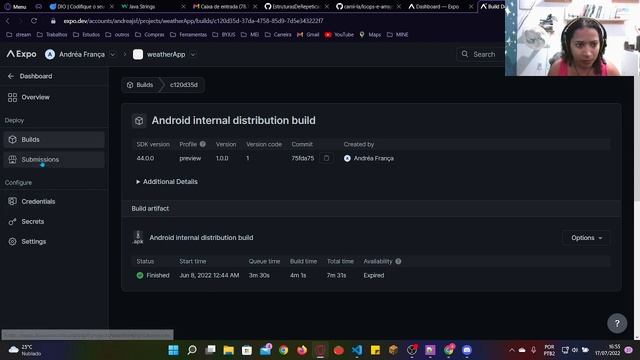Viewport: 640px width, 360px height.
Task: Open Sticky Notes from taskbar
Action: tap(375, 350)
